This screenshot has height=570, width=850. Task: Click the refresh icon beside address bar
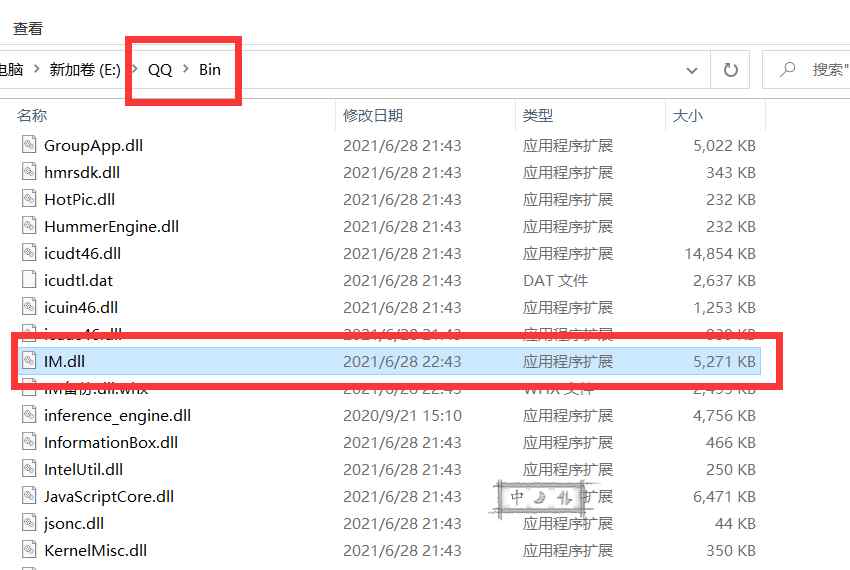click(x=731, y=70)
